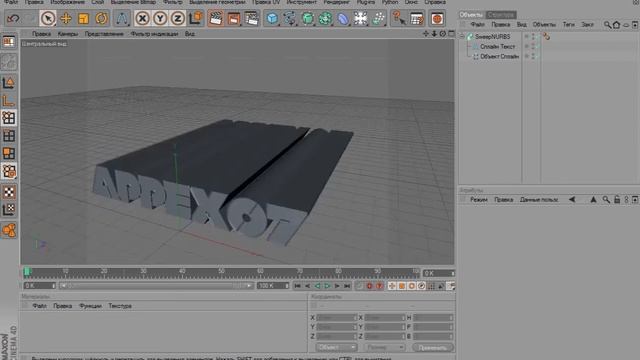Toggle SweepNURBS visibility dots
The width and height of the screenshot is (640, 360).
click(x=532, y=37)
